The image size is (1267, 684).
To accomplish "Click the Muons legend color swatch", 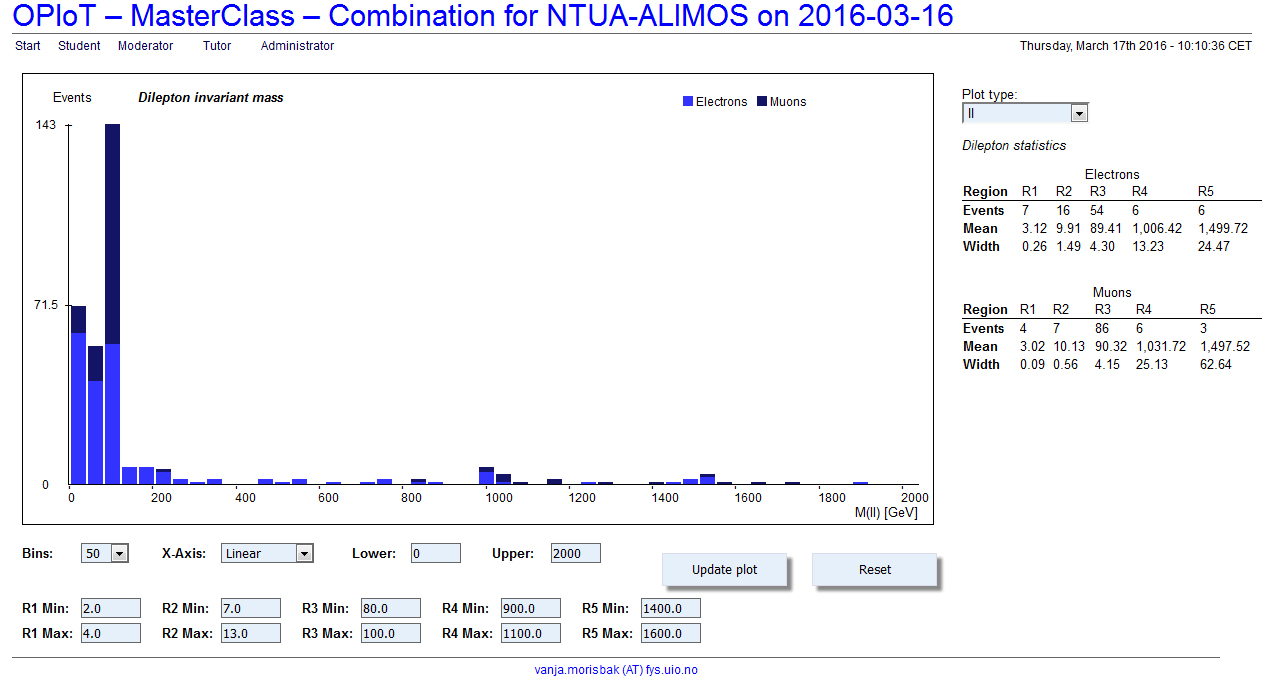I will 762,102.
